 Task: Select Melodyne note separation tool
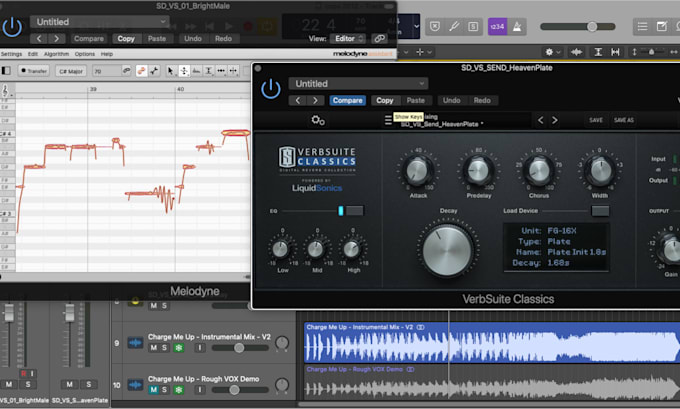click(233, 71)
